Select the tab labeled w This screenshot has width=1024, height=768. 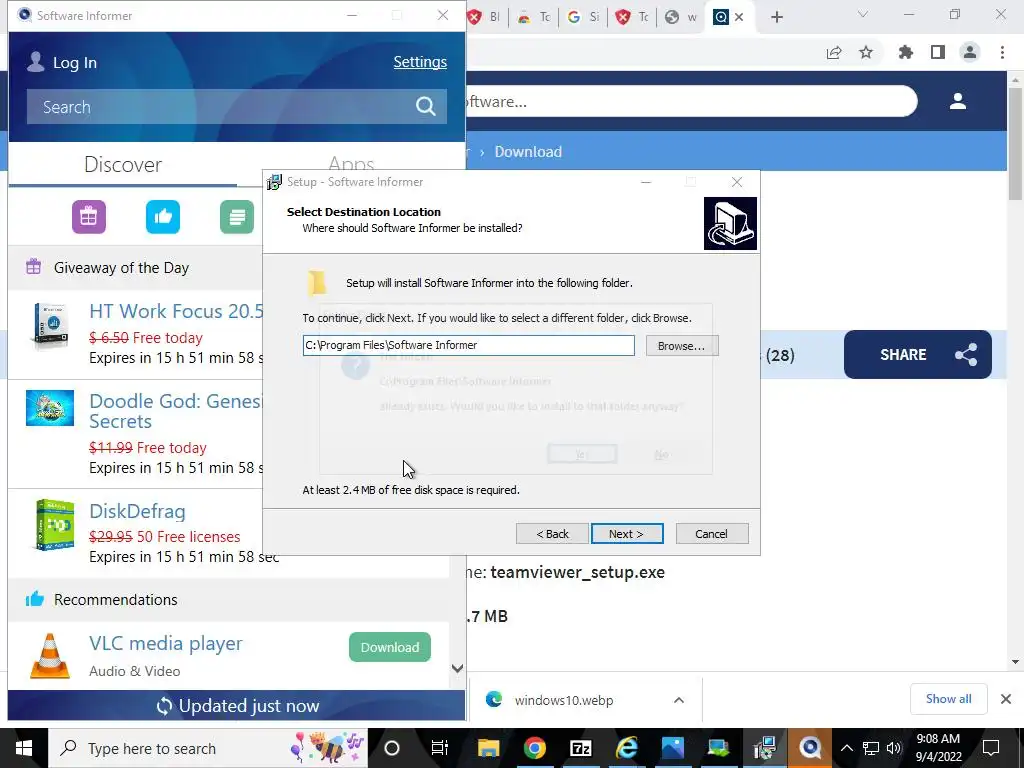(x=681, y=17)
